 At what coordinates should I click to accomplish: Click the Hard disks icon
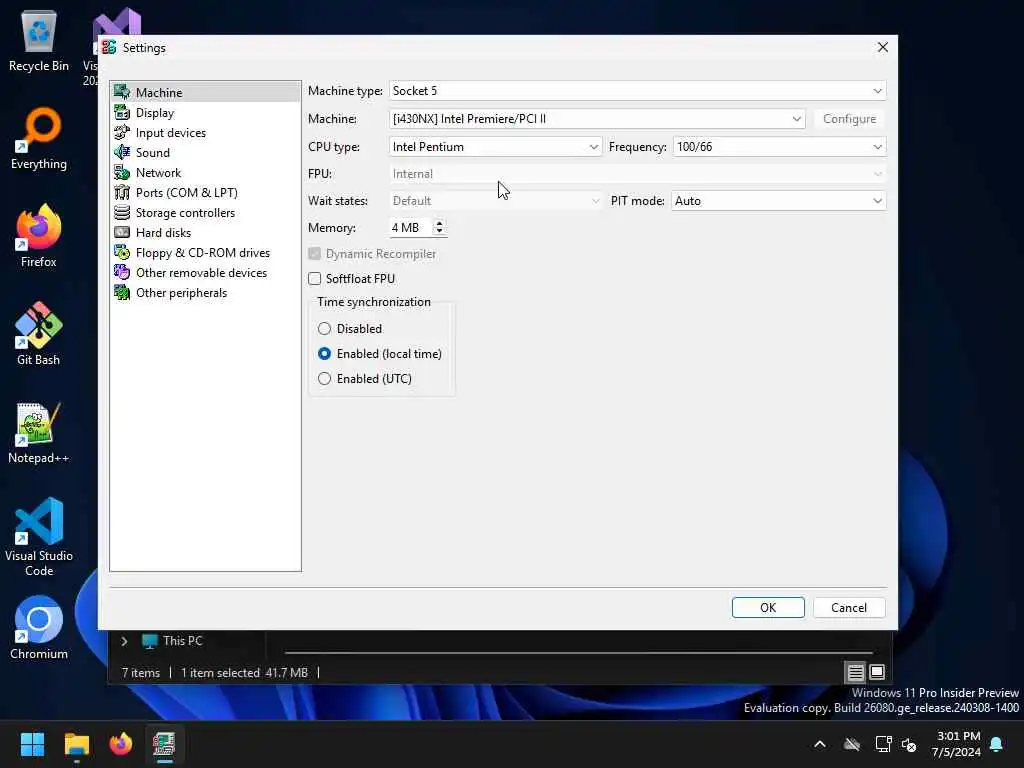(x=121, y=232)
